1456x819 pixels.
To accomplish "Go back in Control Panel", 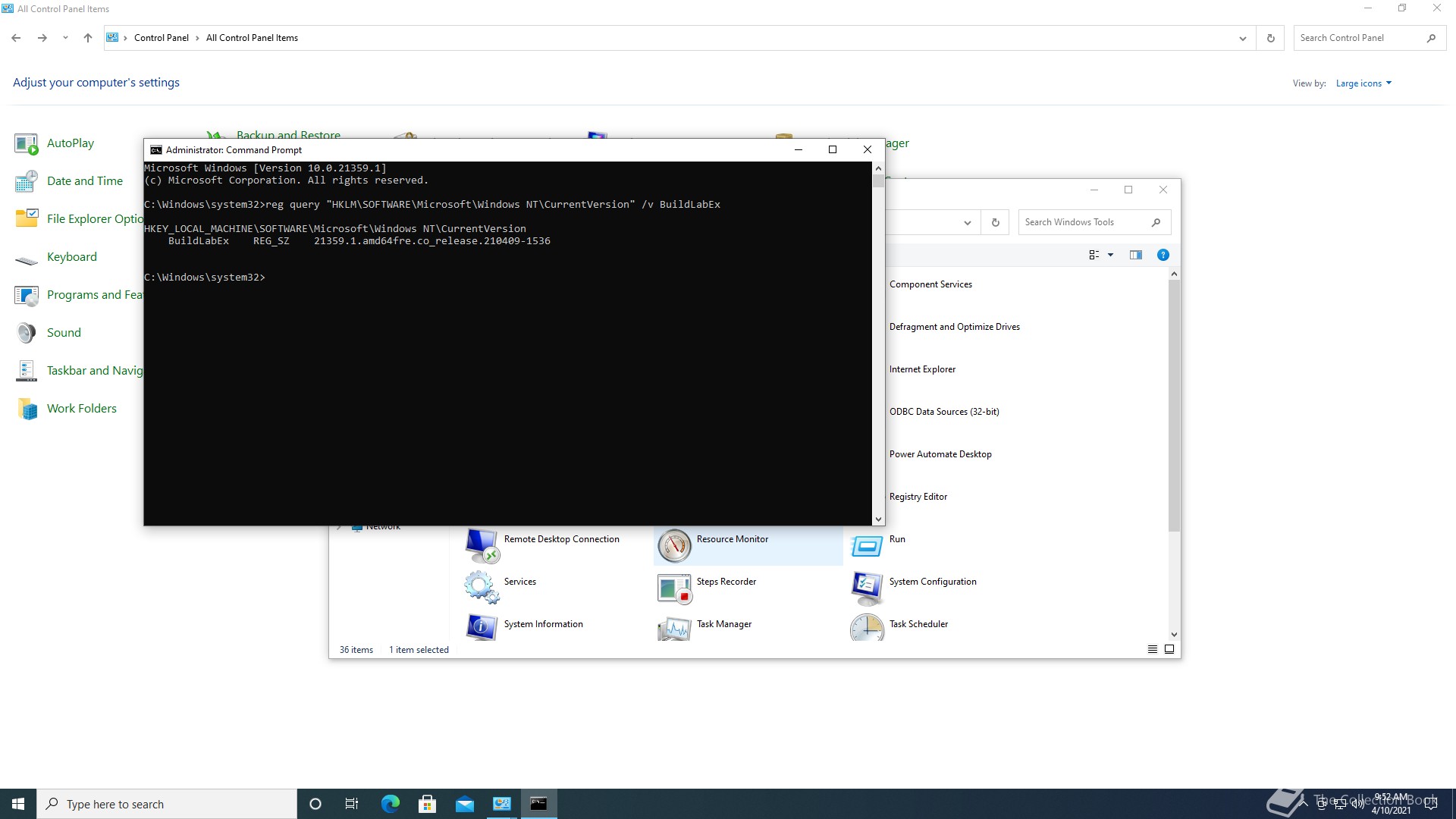I will click(16, 38).
